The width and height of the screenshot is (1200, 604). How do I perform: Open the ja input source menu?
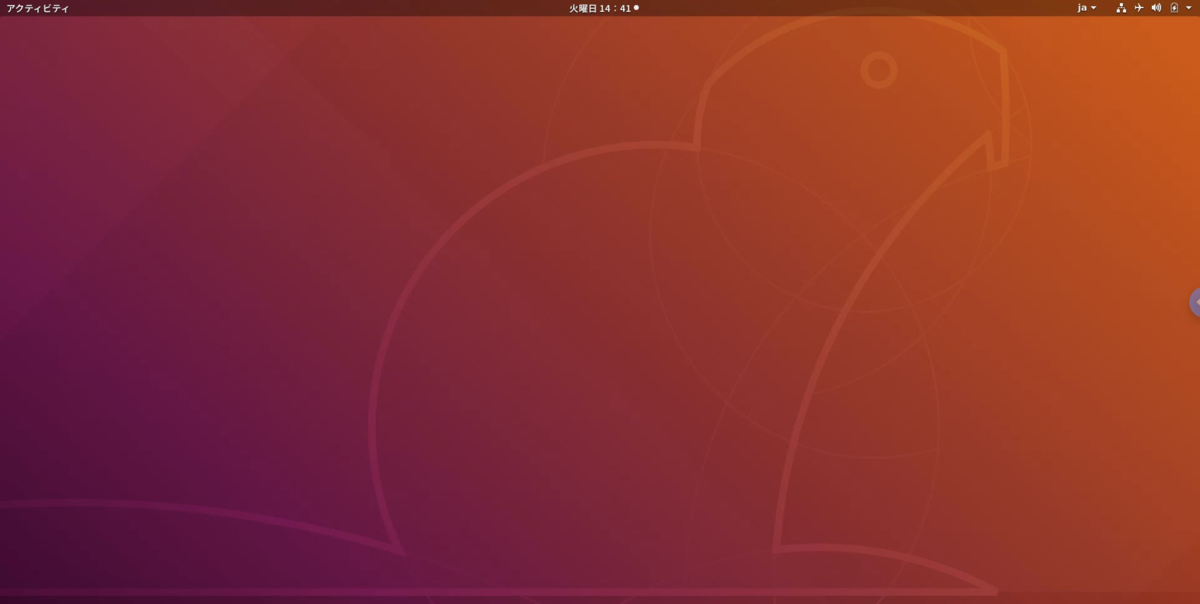tap(1086, 8)
